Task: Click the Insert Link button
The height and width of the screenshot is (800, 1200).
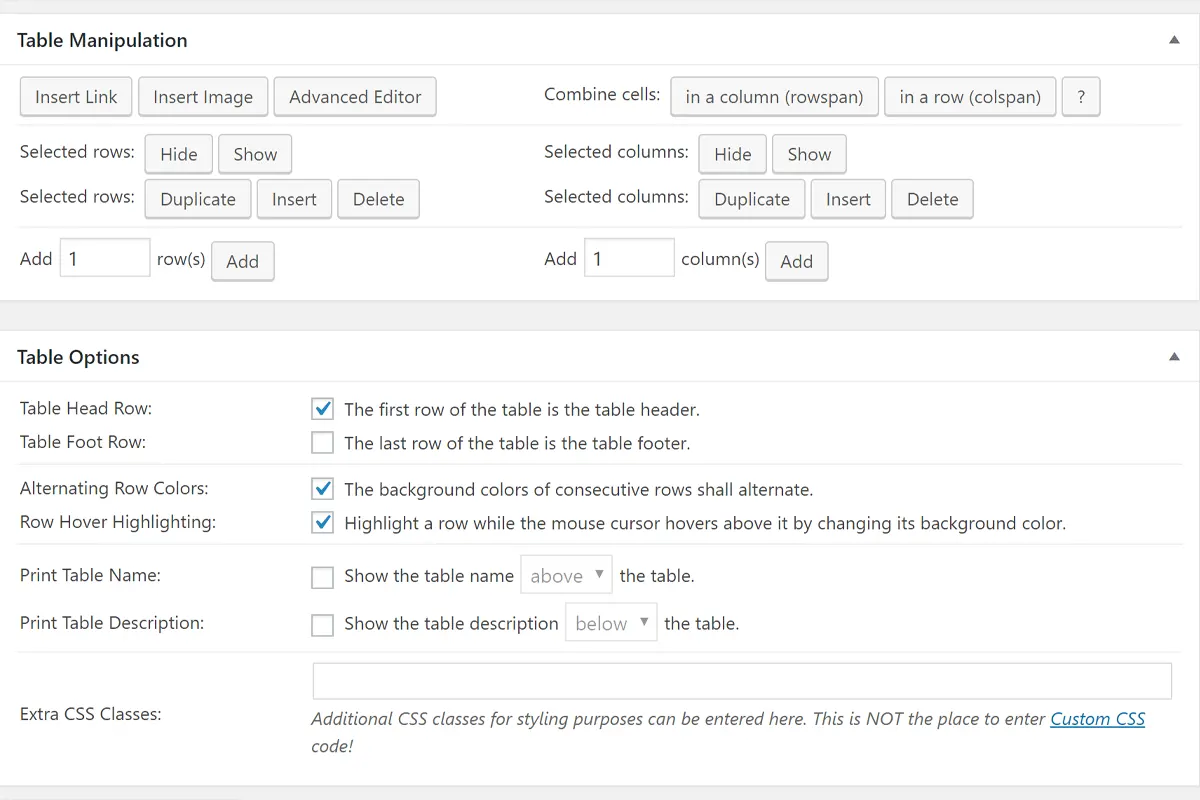Action: point(76,97)
